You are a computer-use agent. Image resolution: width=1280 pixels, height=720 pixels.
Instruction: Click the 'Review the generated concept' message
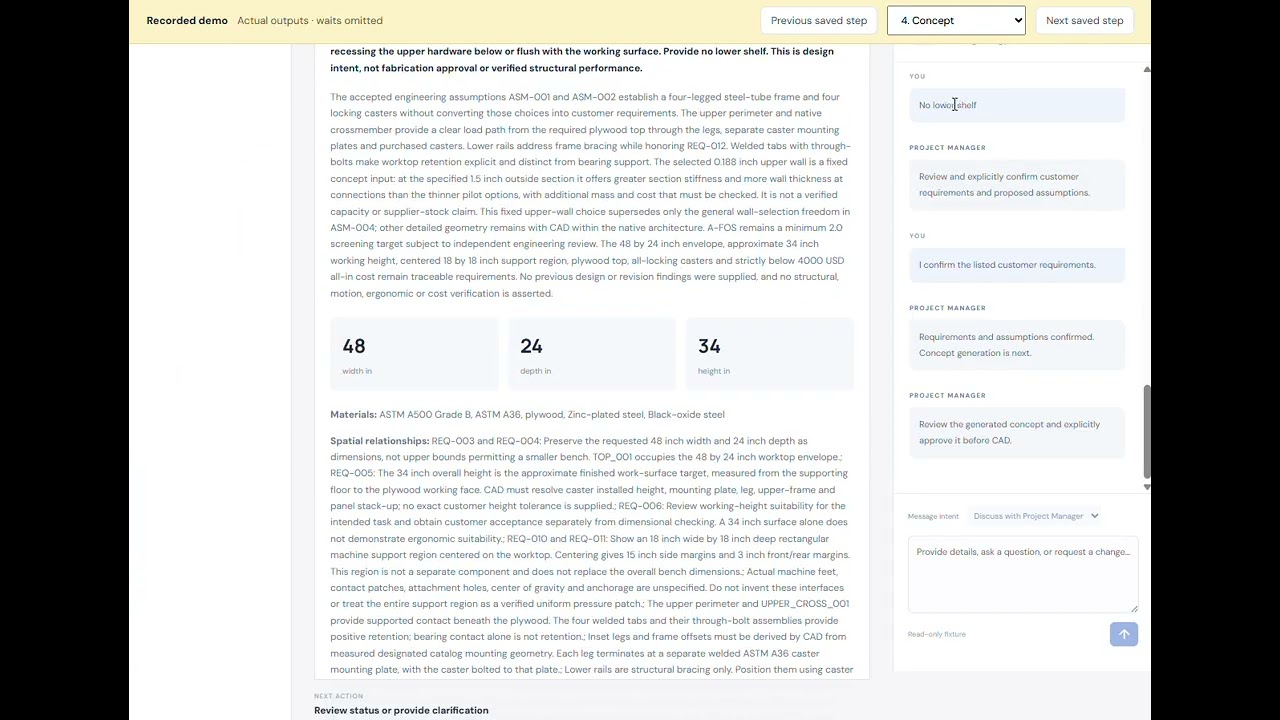(1017, 432)
